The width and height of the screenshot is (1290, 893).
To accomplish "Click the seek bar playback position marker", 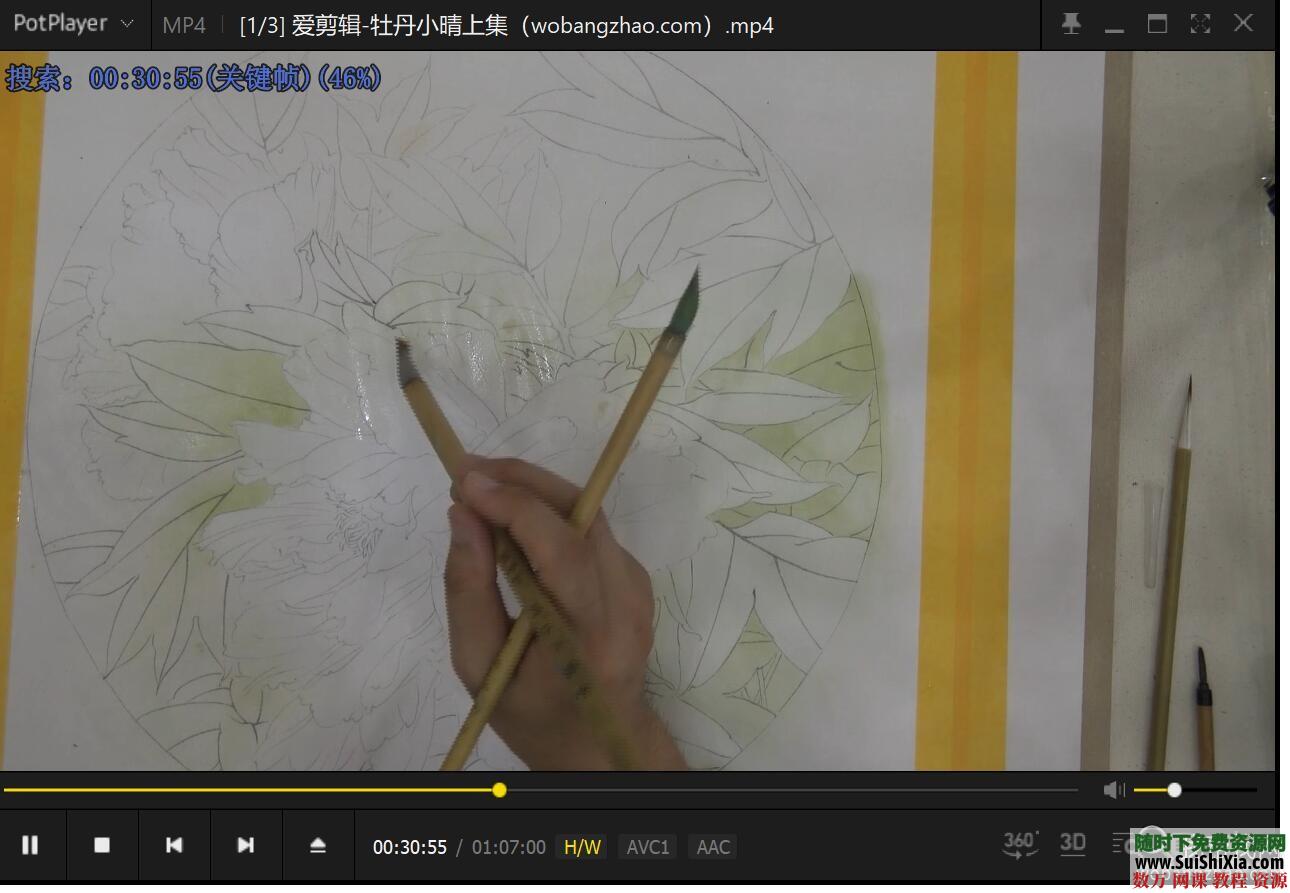I will [x=499, y=789].
